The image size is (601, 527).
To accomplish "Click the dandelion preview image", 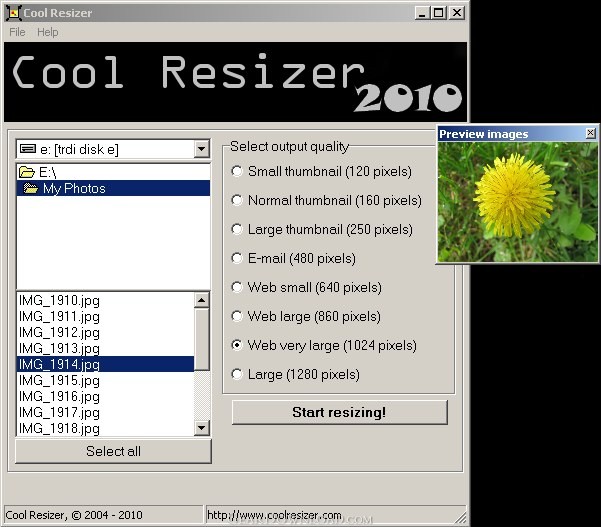I will pyautogui.click(x=518, y=202).
